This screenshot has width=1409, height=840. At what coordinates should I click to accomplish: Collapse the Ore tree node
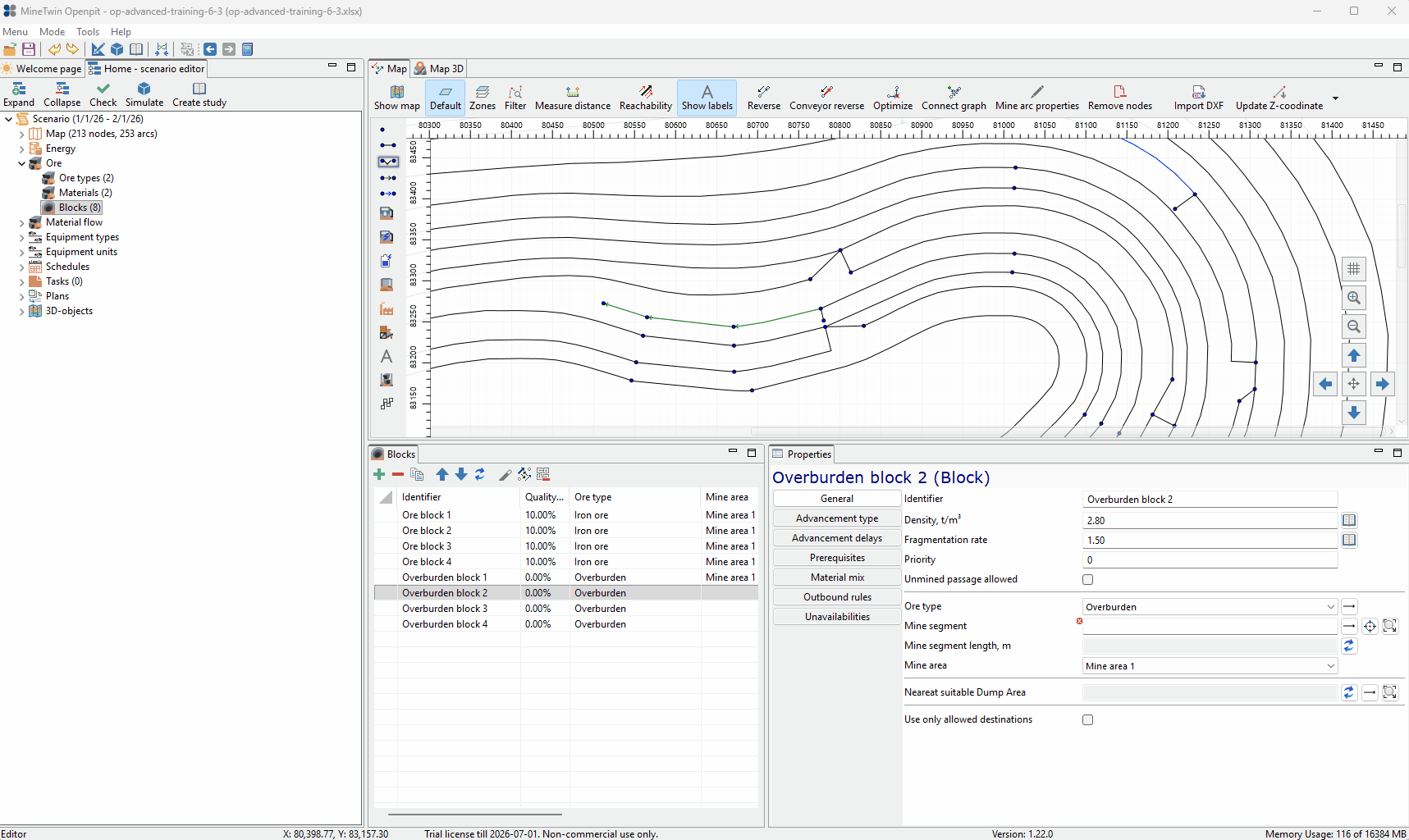click(x=21, y=163)
